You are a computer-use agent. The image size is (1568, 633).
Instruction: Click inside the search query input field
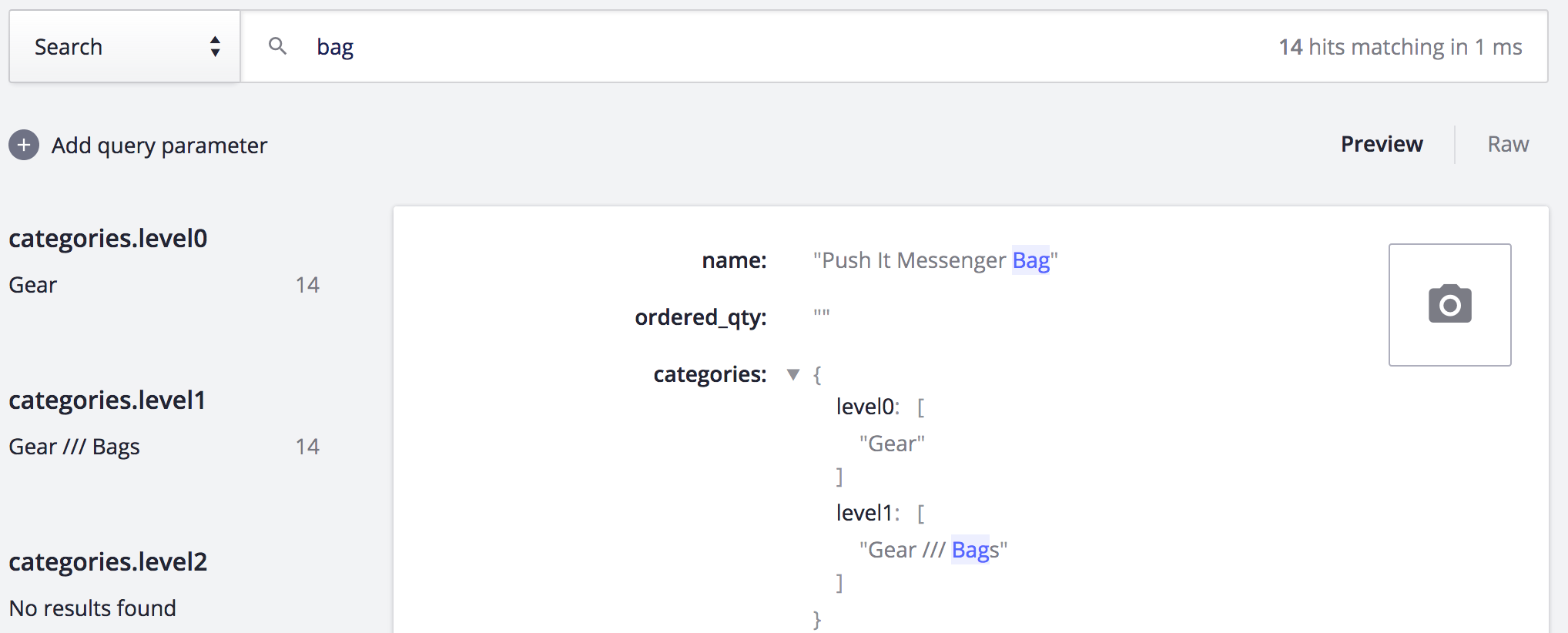coord(539,46)
